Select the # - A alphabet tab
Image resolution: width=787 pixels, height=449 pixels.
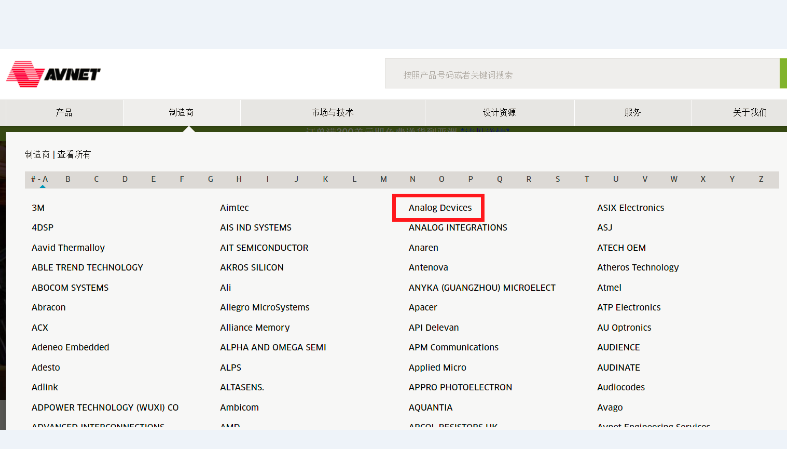(40, 179)
